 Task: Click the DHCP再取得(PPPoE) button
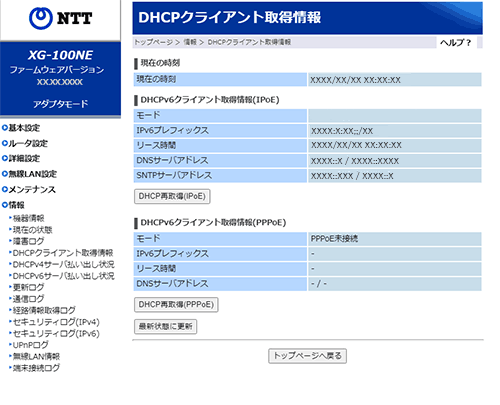(x=176, y=305)
